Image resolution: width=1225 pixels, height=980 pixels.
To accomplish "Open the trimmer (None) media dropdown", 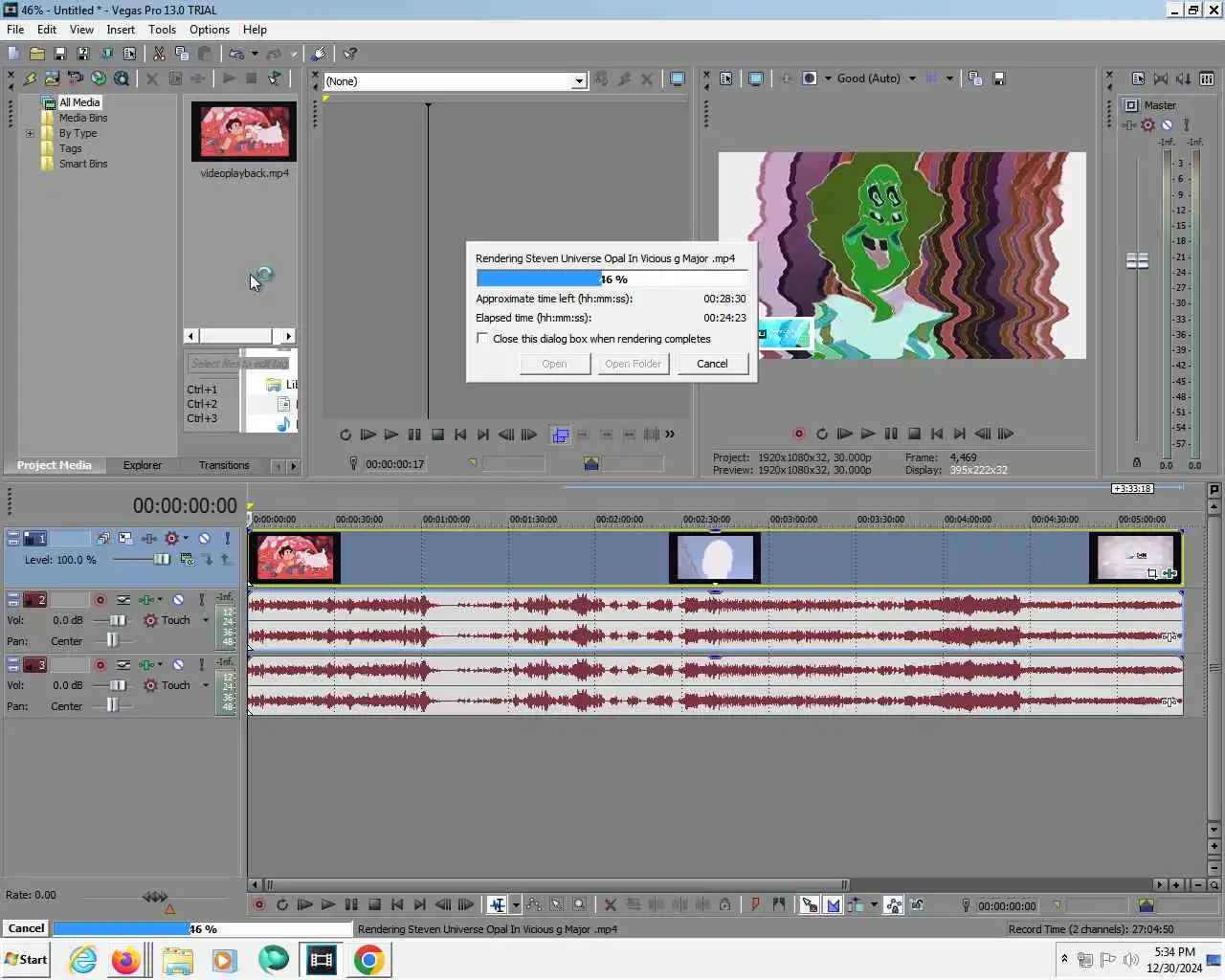I will point(579,81).
